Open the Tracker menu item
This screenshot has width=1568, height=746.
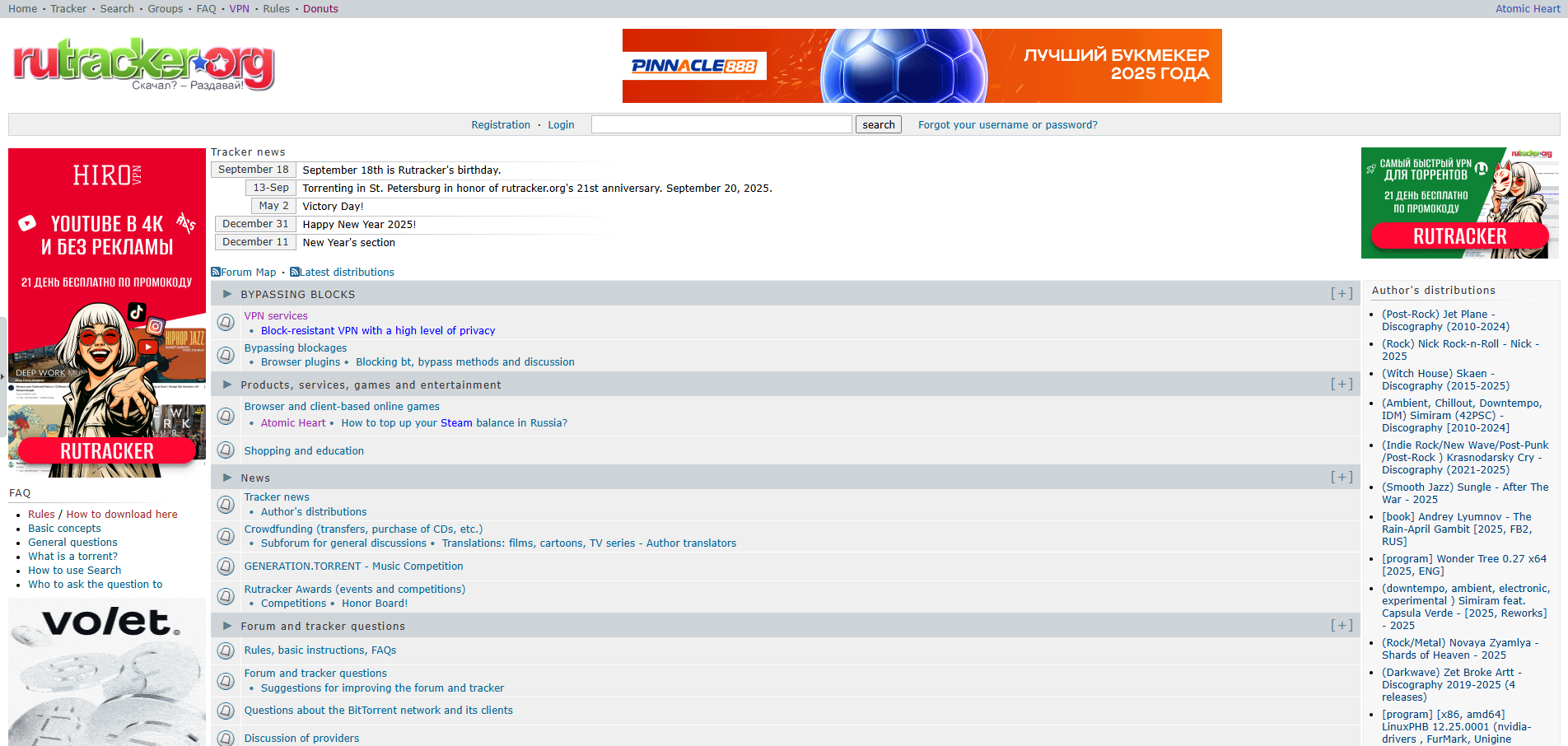68,9
